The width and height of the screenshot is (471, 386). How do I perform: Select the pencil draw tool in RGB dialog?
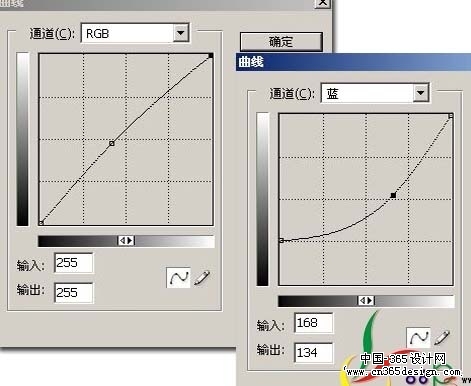coord(202,278)
